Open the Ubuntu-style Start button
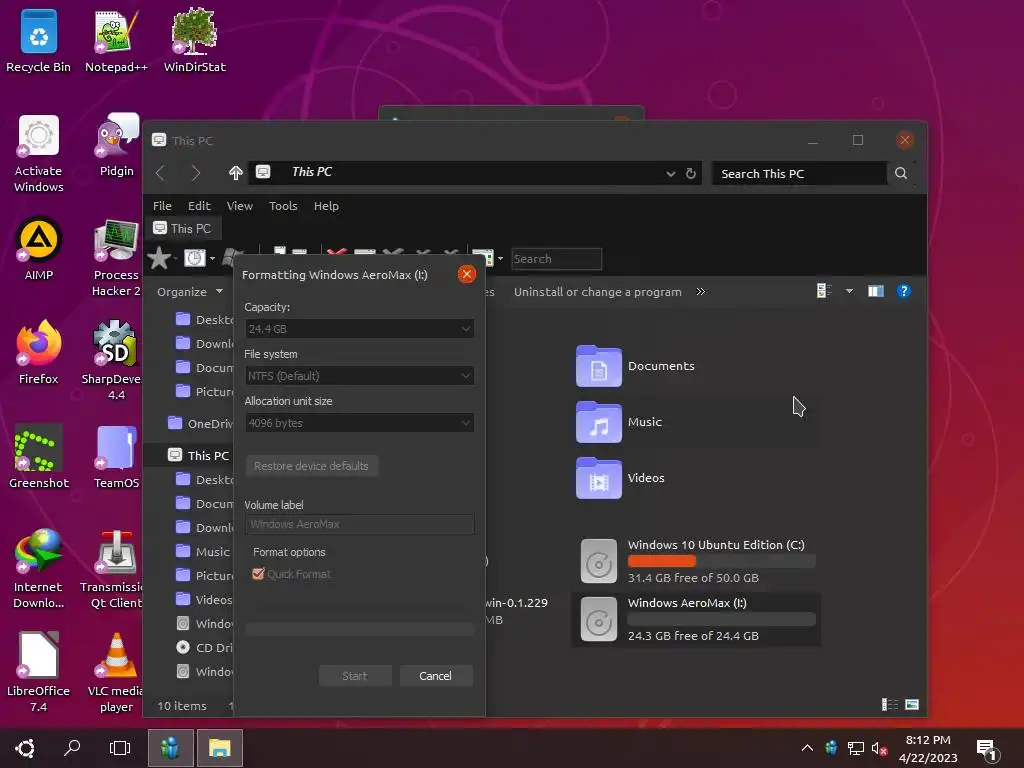The height and width of the screenshot is (768, 1024). tap(25, 748)
